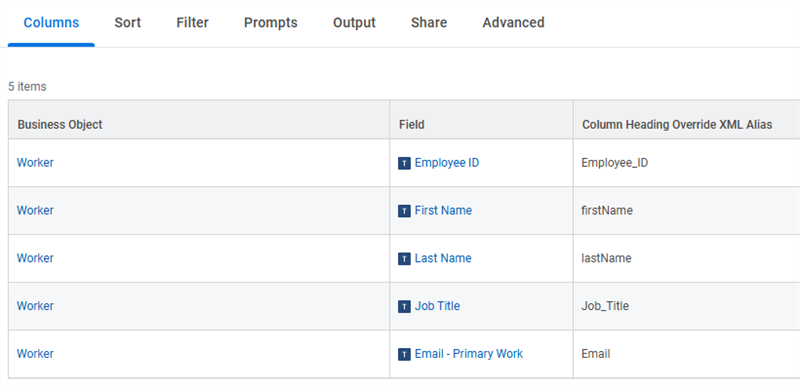The height and width of the screenshot is (390, 800).
Task: Select the firstName alias cell
Action: (x=687, y=210)
